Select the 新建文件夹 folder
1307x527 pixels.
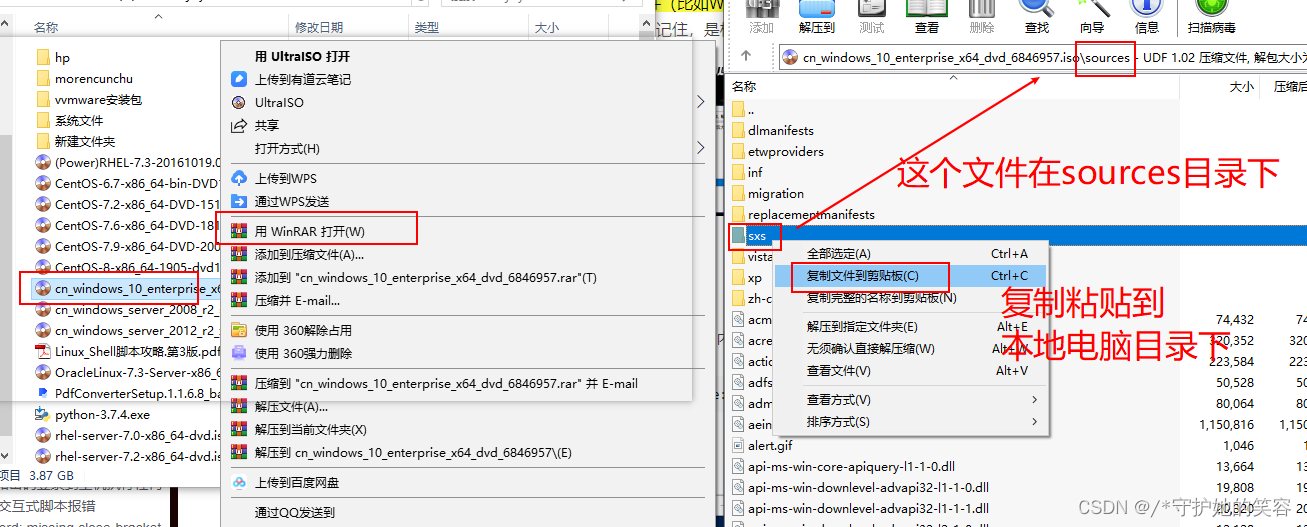[85, 142]
